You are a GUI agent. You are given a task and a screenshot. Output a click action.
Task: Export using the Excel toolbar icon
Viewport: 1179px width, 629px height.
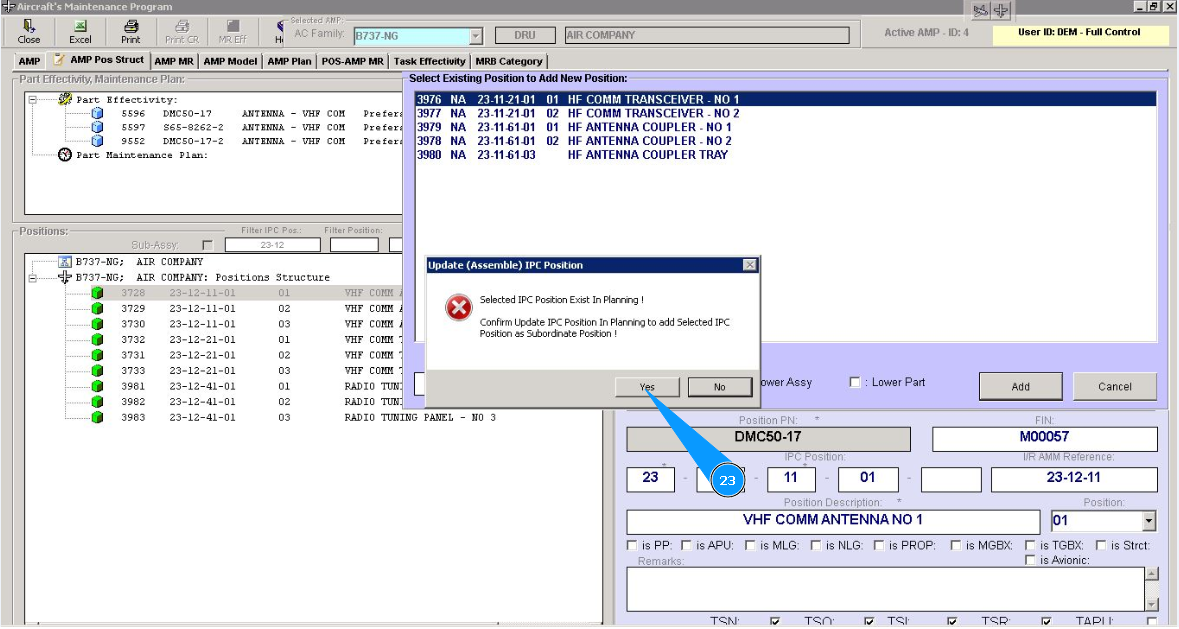click(80, 31)
